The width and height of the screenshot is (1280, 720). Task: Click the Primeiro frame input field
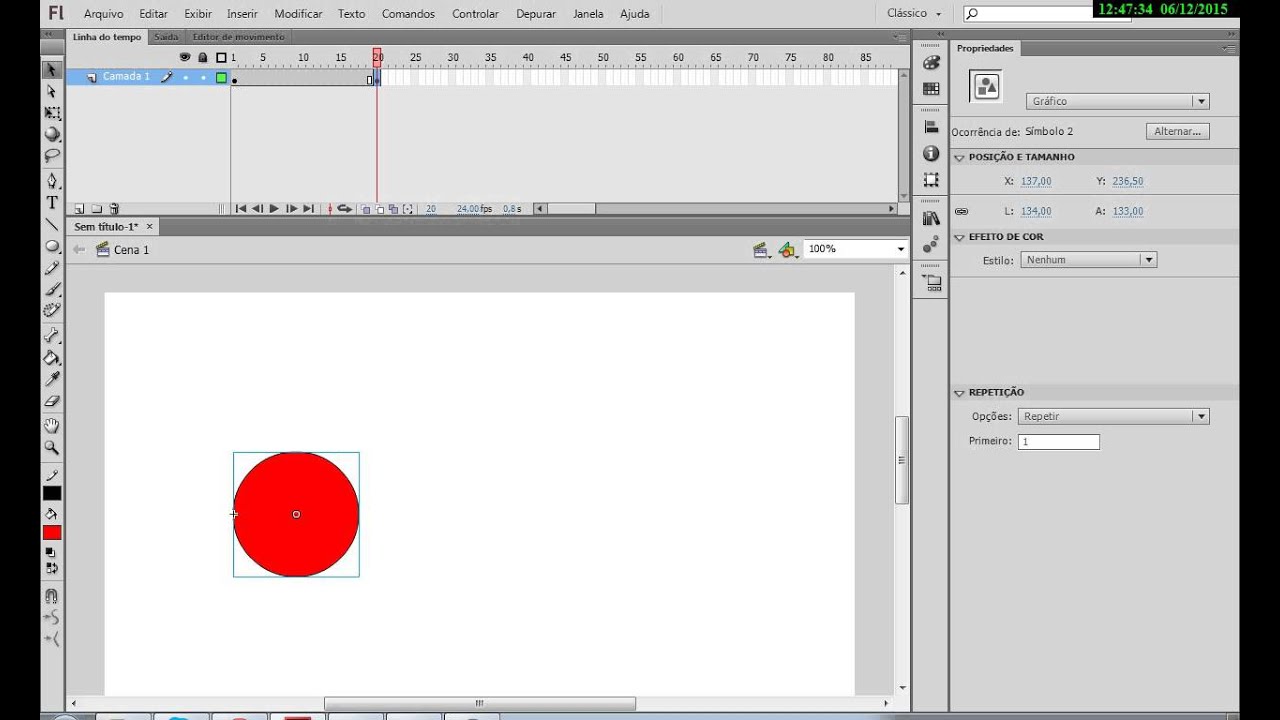click(x=1059, y=441)
